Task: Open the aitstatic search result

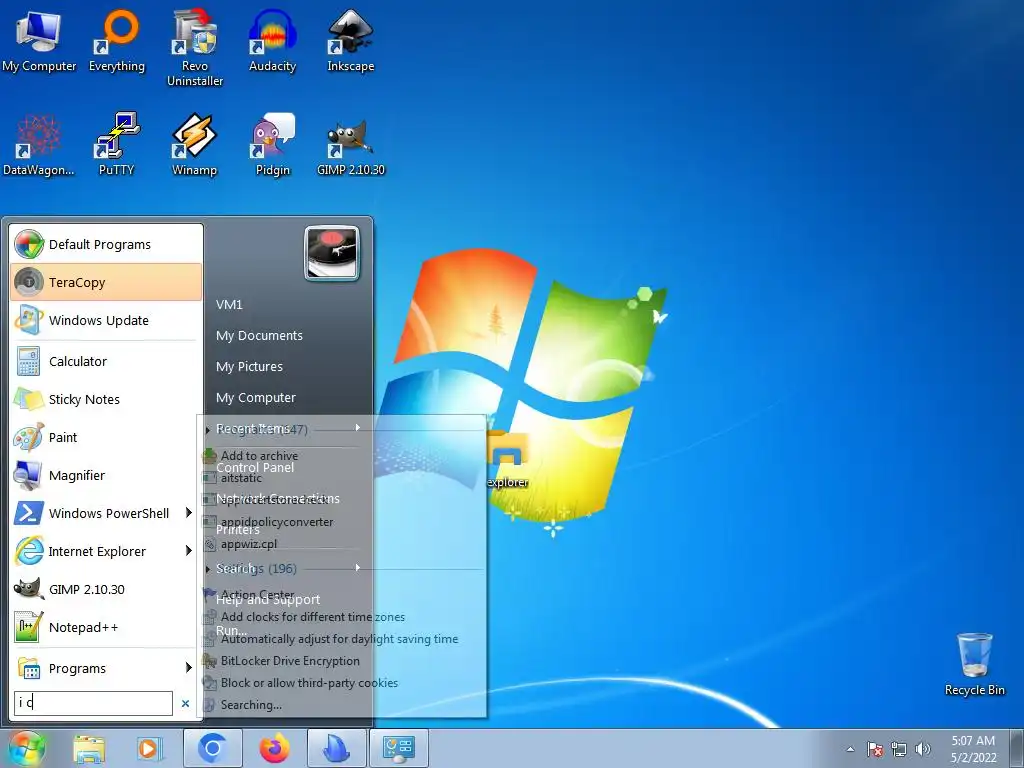Action: coord(241,478)
